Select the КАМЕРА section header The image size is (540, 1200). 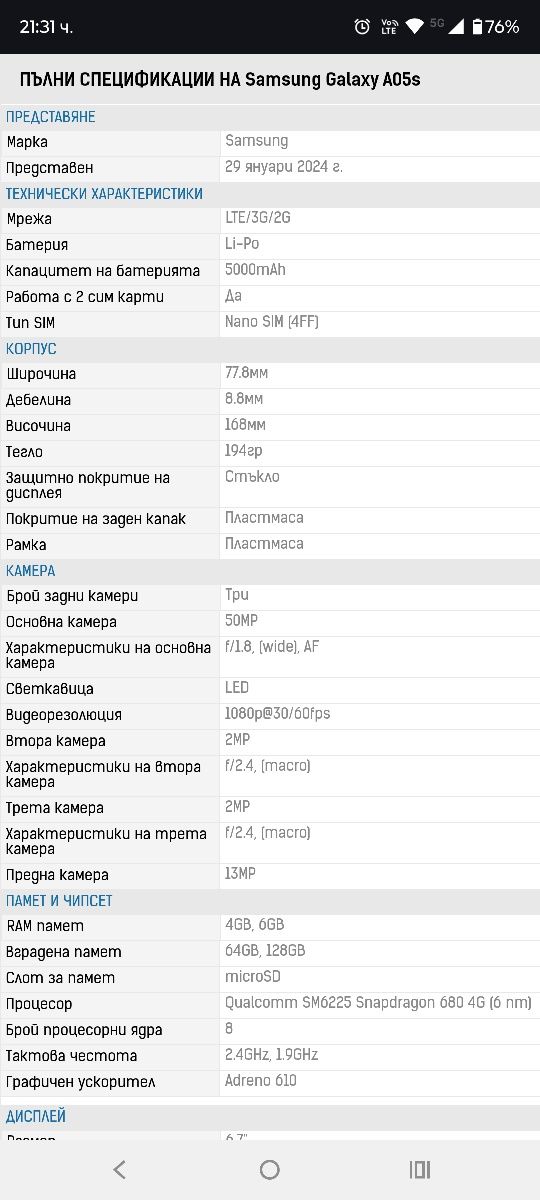[x=31, y=571]
